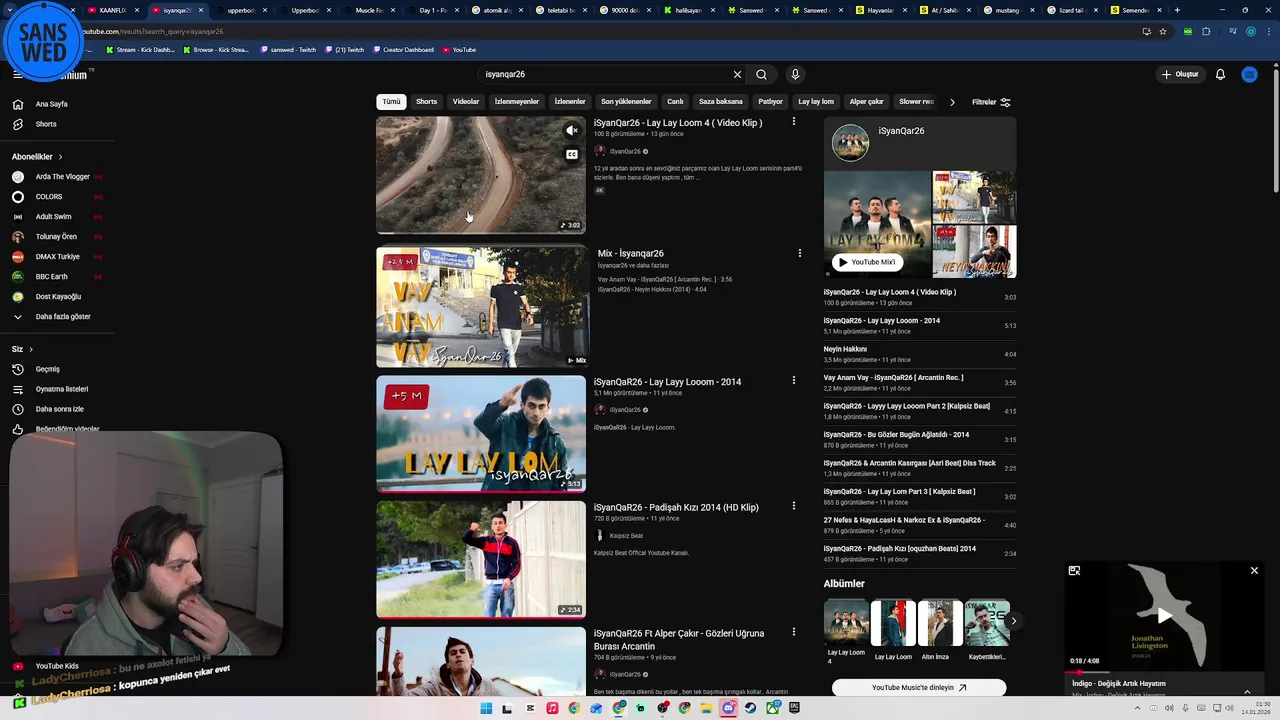Play the YouTube Mix'i button

[867, 262]
